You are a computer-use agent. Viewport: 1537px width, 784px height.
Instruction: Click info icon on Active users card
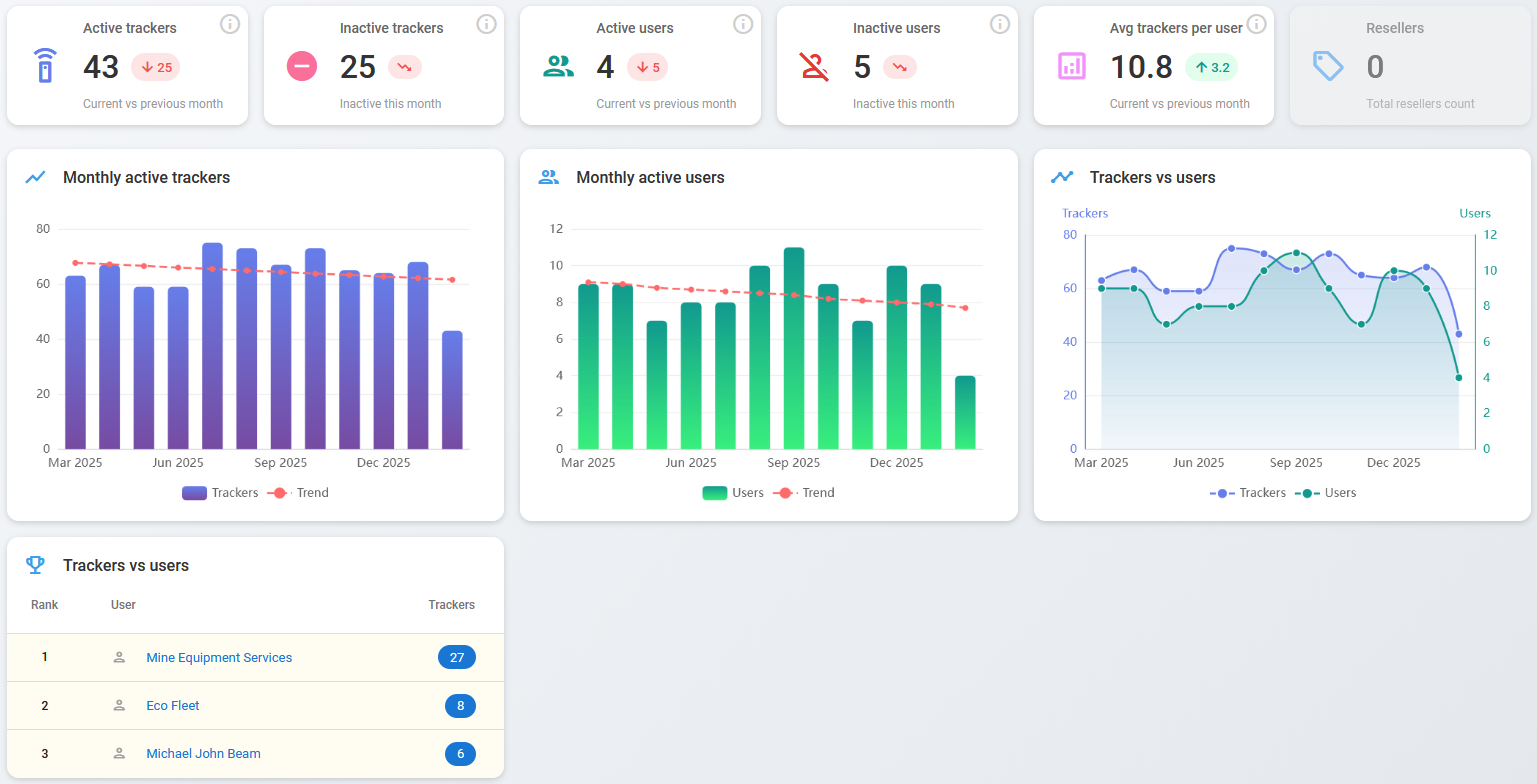click(743, 24)
